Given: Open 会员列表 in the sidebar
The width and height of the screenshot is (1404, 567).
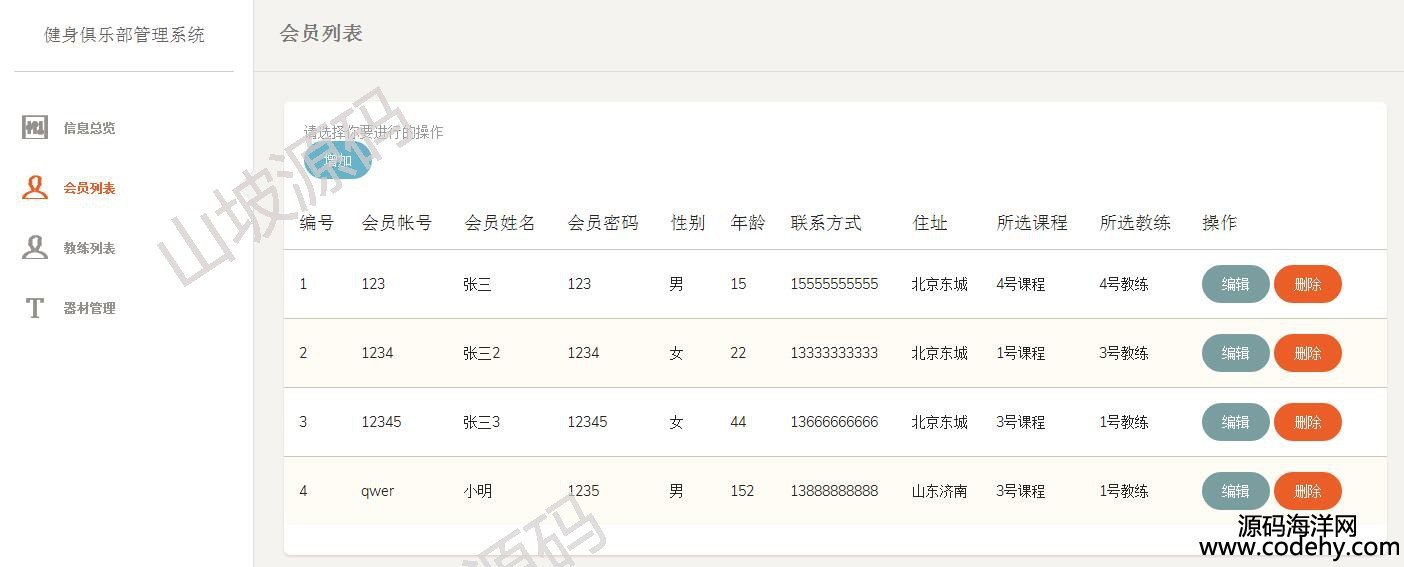Looking at the screenshot, I should click(x=89, y=188).
